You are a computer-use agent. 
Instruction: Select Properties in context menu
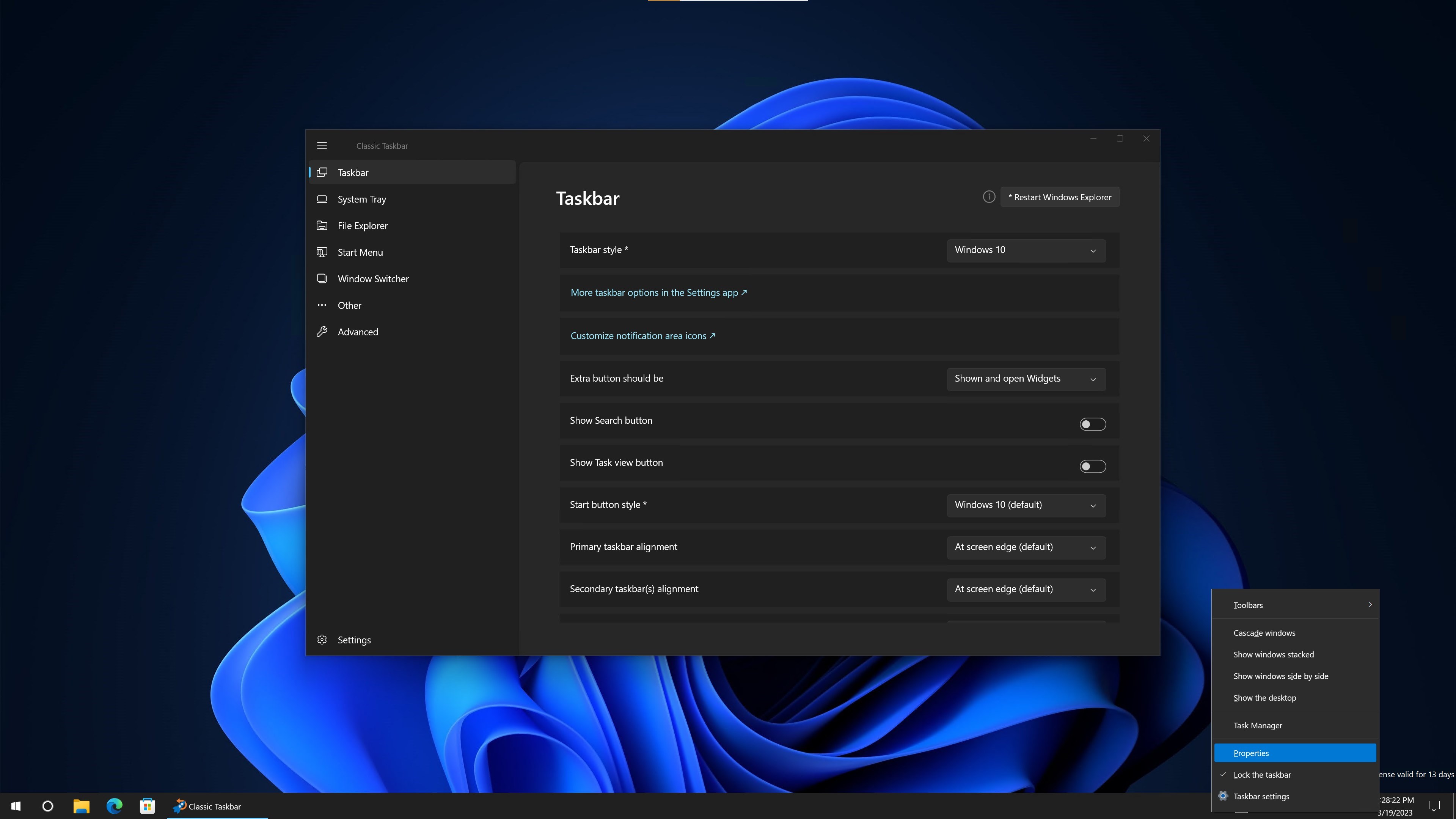pos(1251,753)
